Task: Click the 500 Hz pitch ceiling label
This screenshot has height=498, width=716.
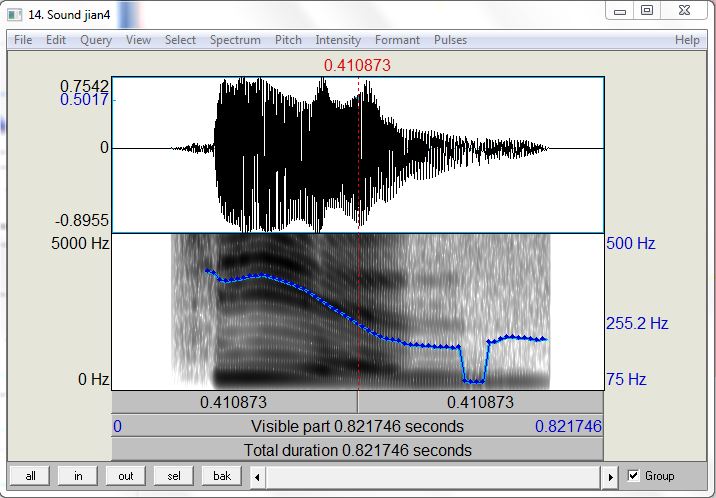Action: [631, 243]
